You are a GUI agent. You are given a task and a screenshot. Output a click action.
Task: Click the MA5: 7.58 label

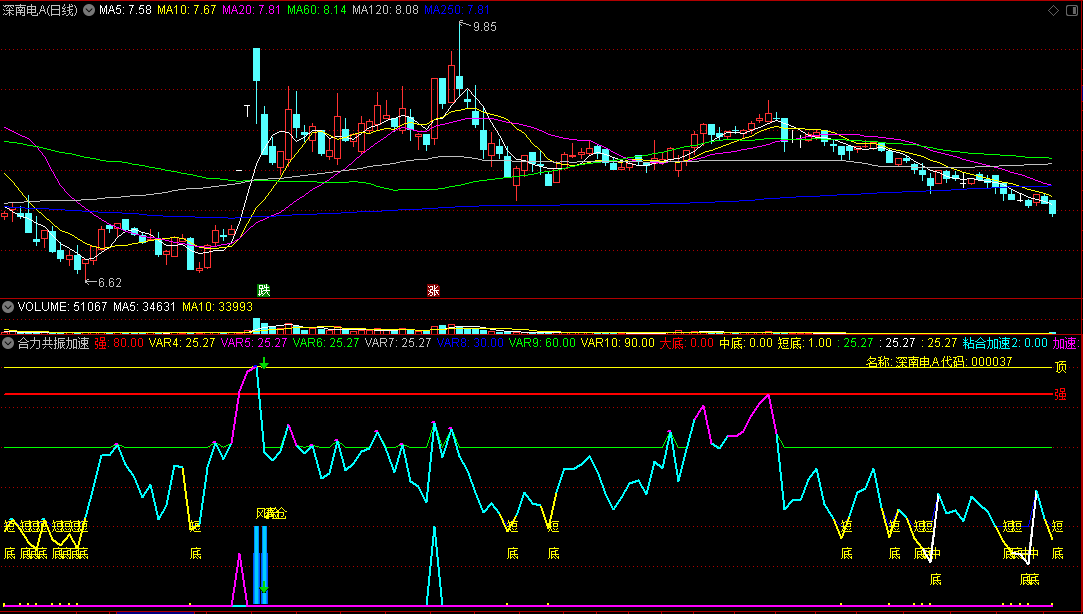125,10
